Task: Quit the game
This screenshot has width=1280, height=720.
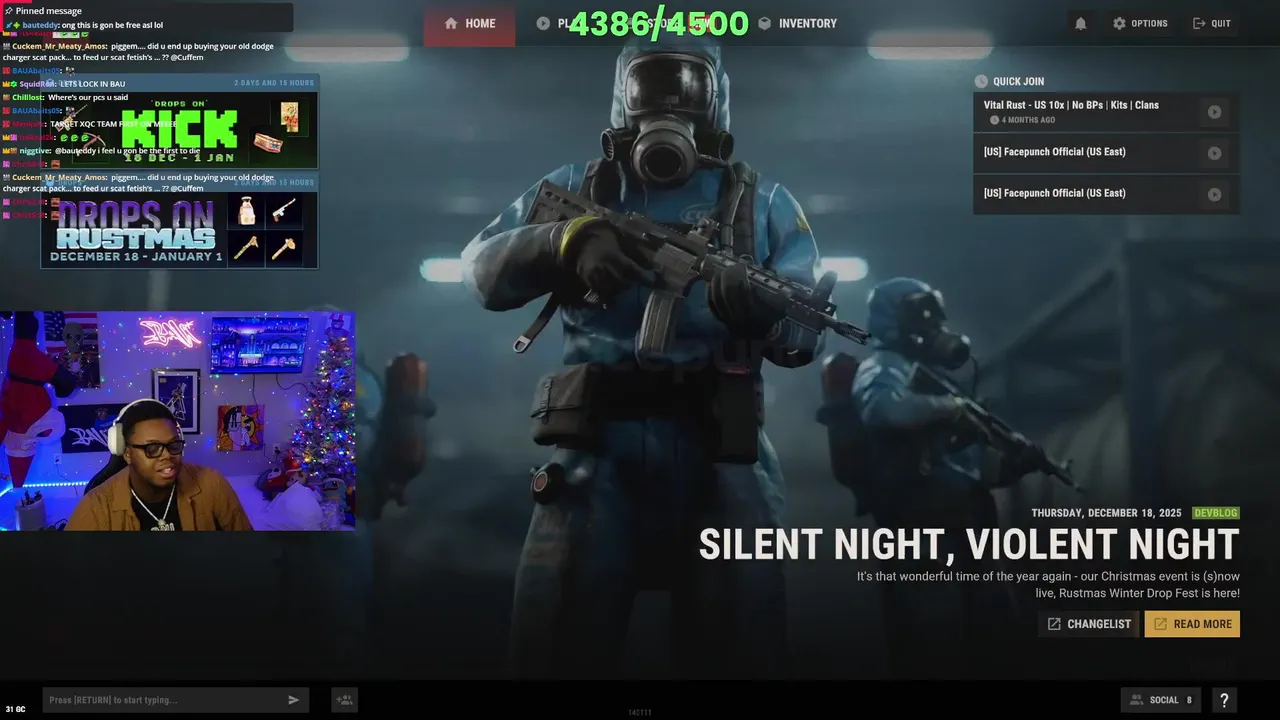Action: [x=1211, y=23]
